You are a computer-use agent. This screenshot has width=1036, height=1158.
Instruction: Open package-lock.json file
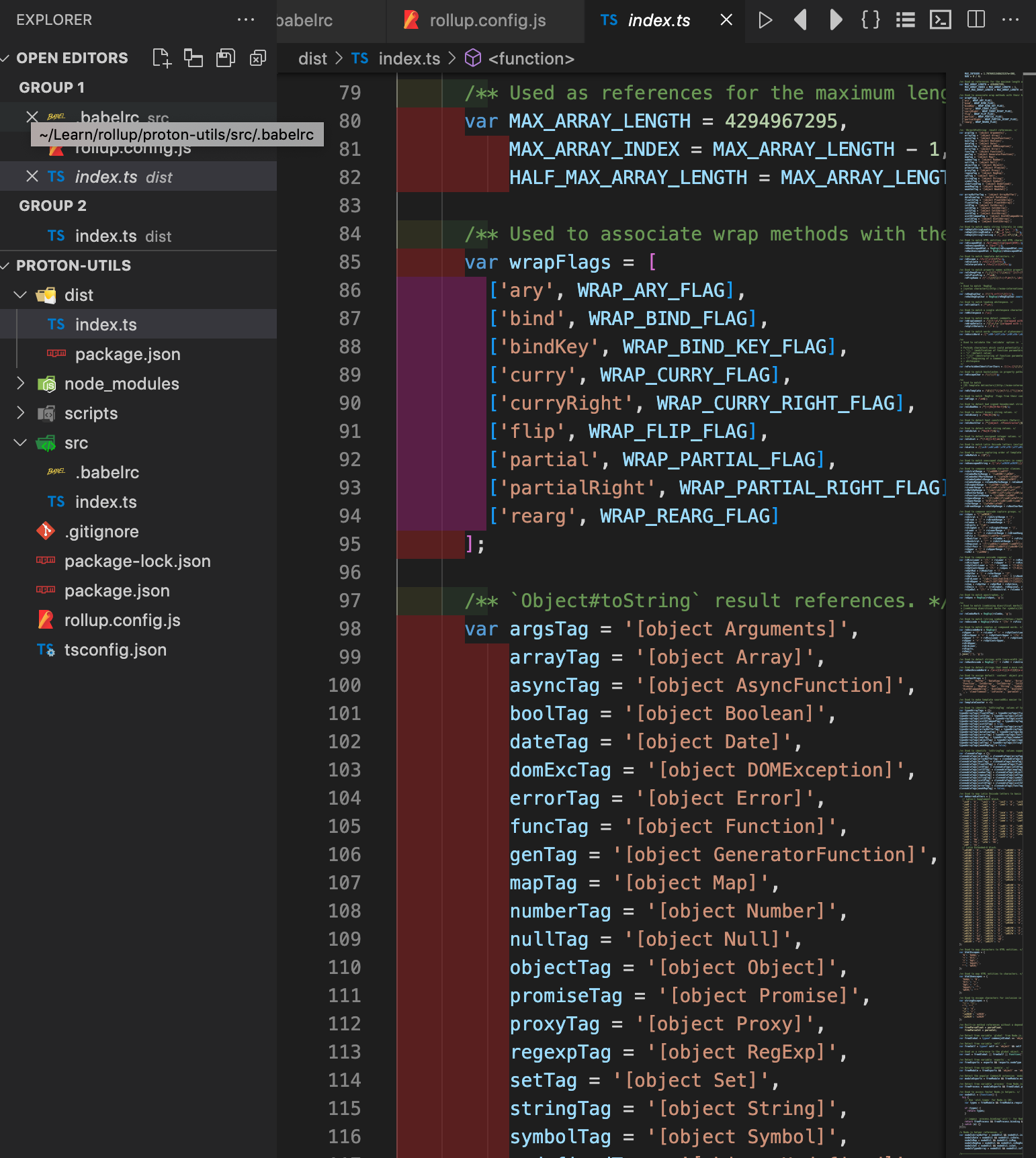[x=138, y=561]
